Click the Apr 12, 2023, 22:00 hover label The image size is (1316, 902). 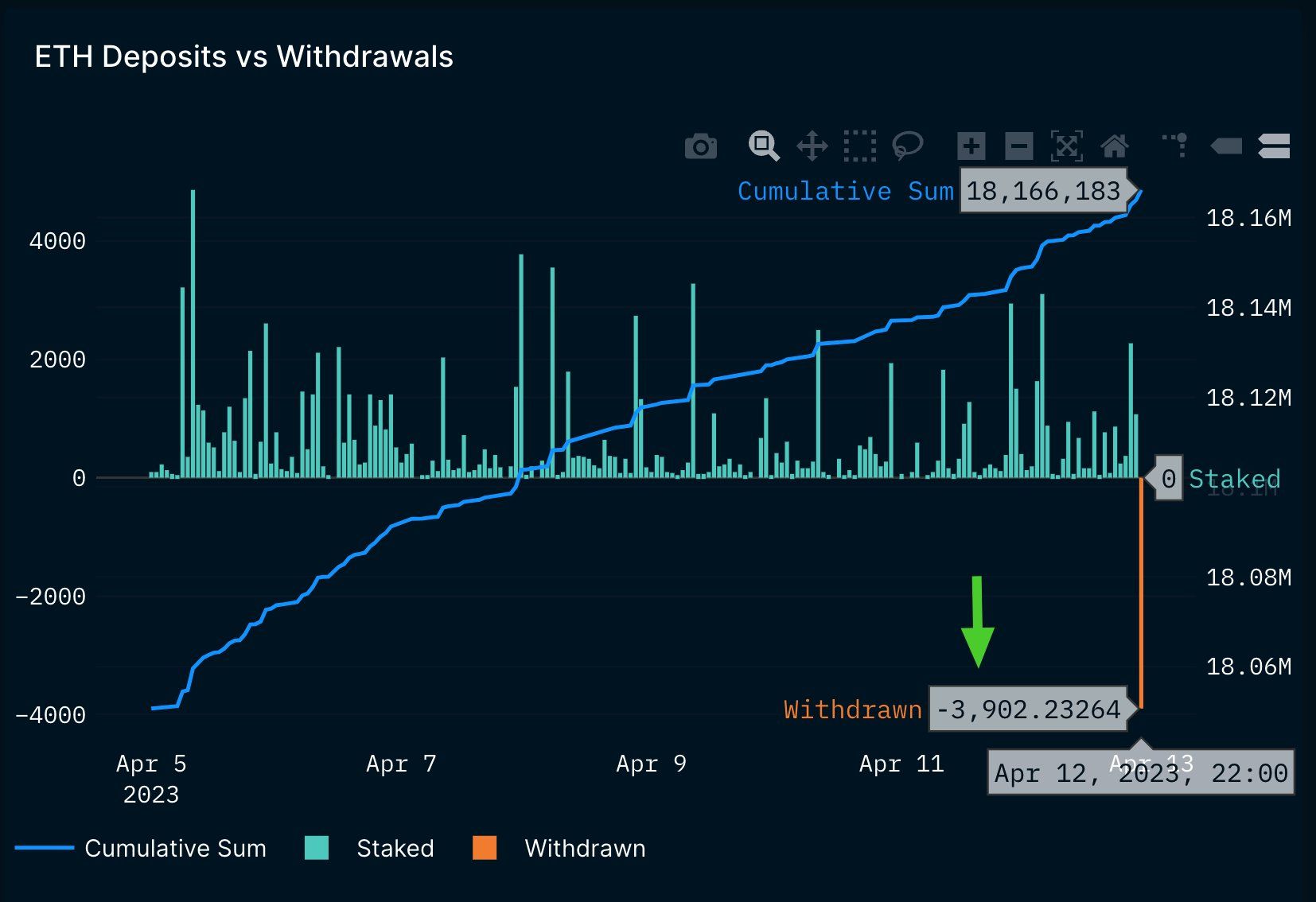click(1141, 772)
